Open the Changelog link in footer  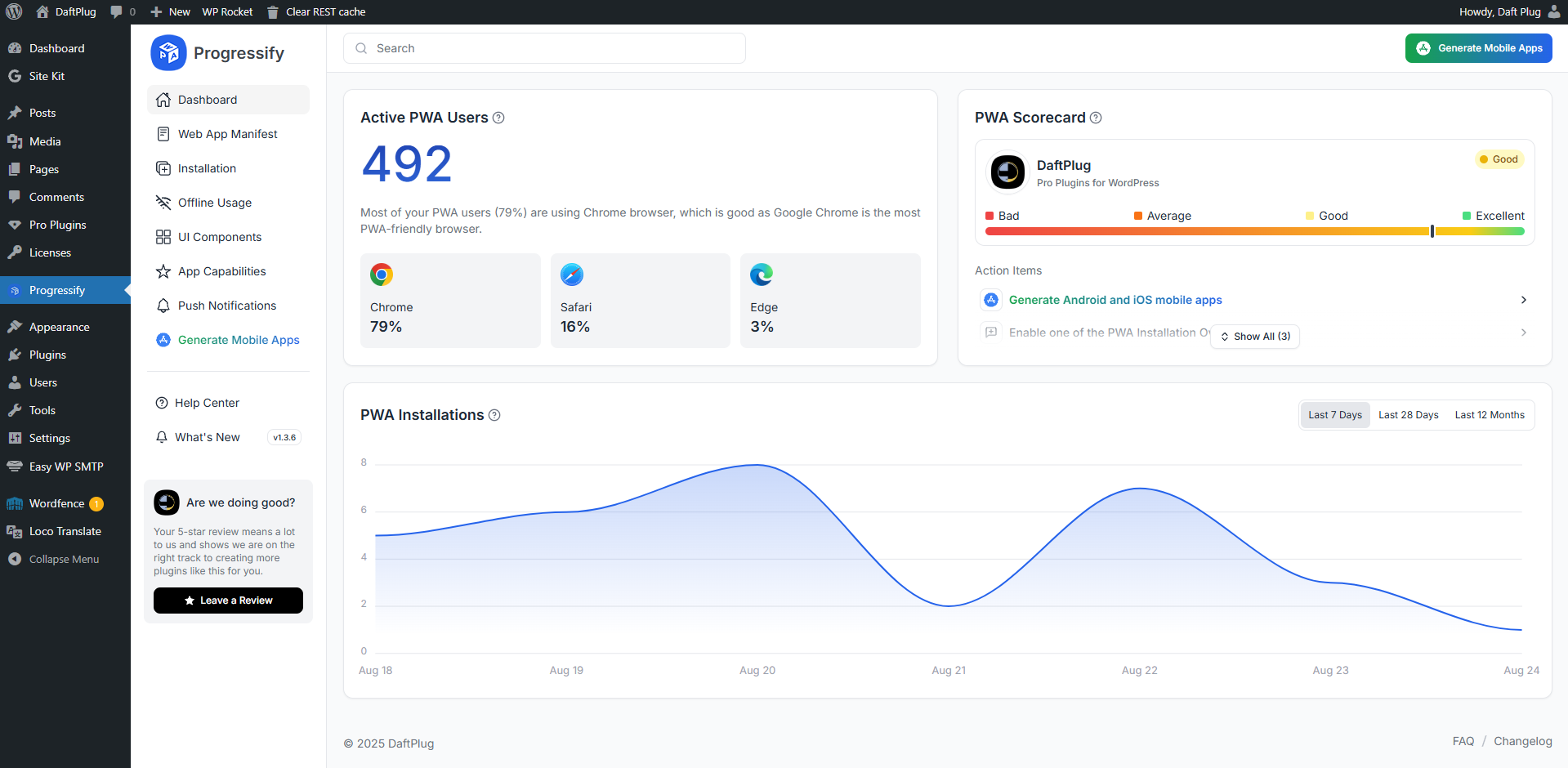pos(1522,741)
